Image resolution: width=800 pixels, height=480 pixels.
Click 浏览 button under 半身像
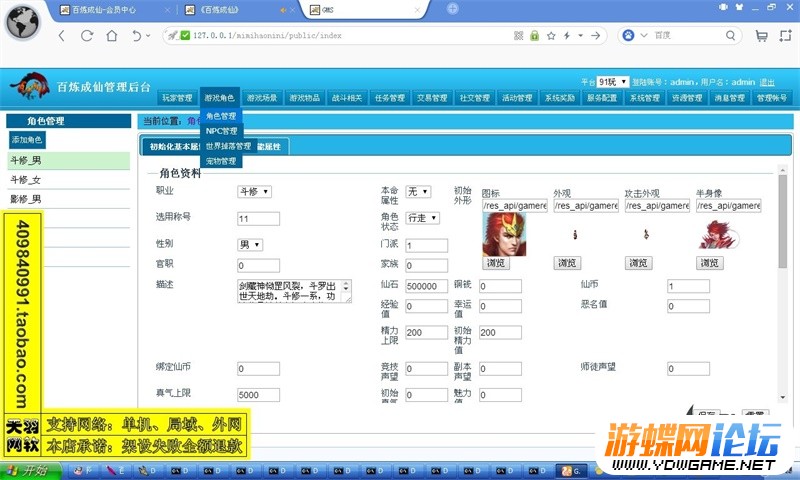click(x=710, y=263)
